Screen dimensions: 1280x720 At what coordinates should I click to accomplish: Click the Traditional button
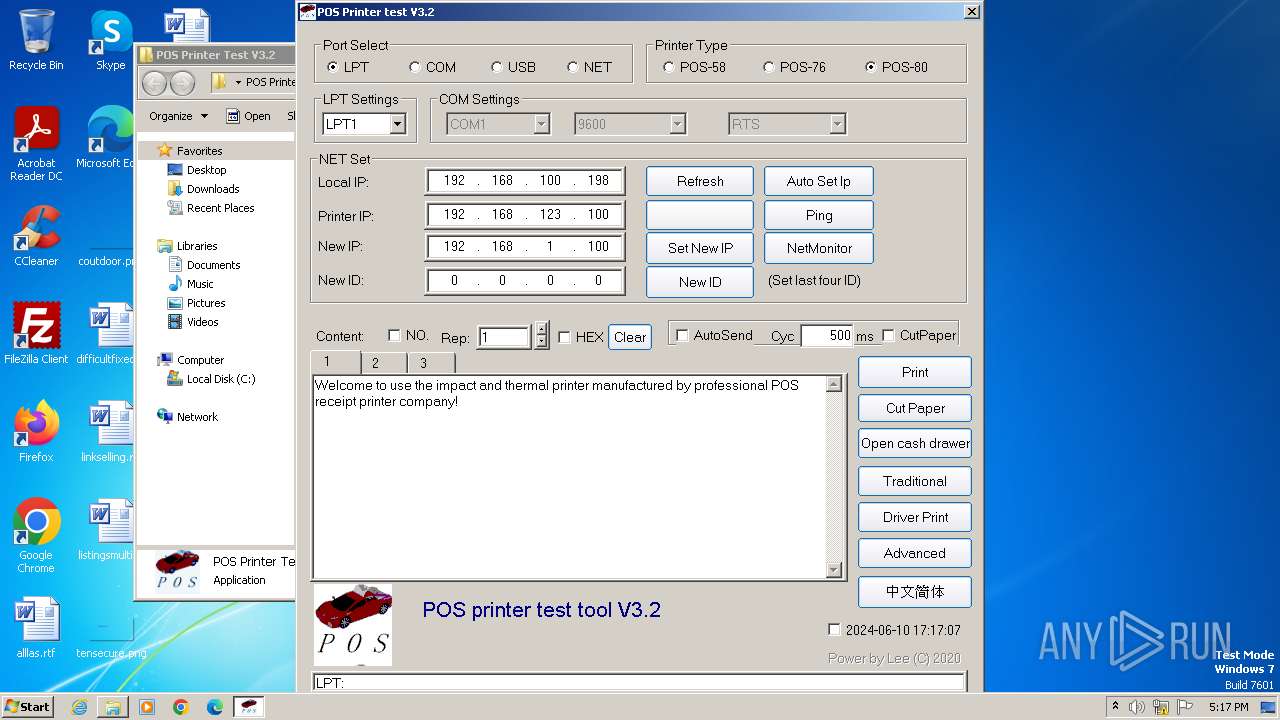point(915,481)
